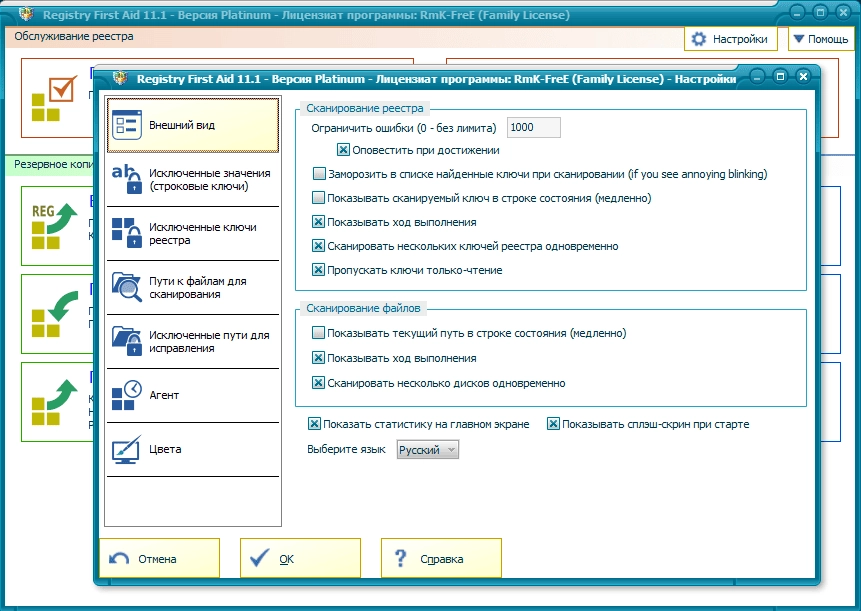Image resolution: width=861 pixels, height=611 pixels.
Task: Close the settings dialog
Action: click(x=803, y=76)
